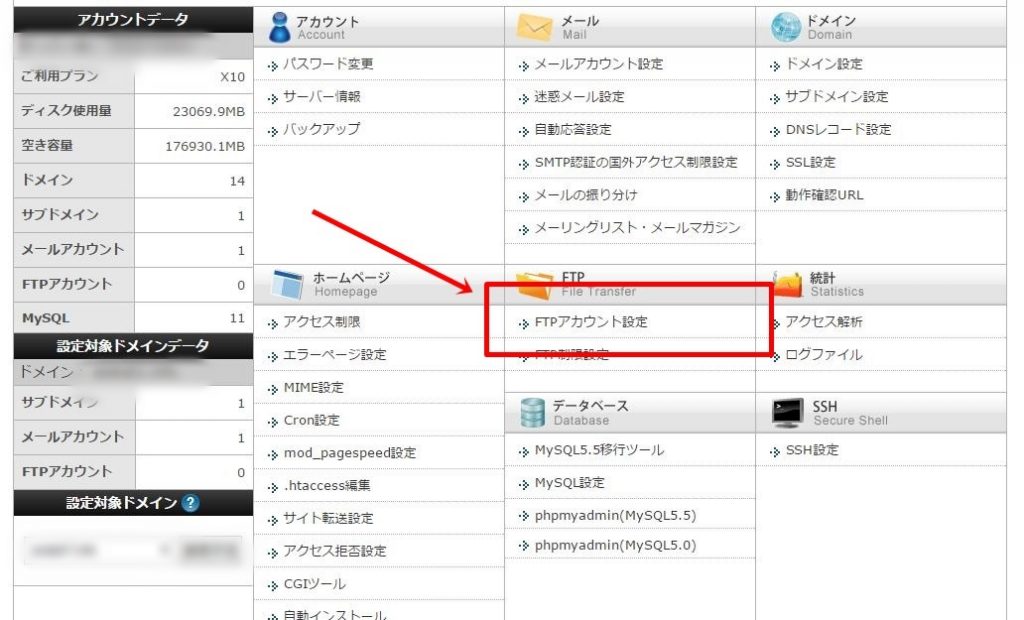Open SSL設定 under Domain
The image size is (1024, 620).
(x=810, y=162)
